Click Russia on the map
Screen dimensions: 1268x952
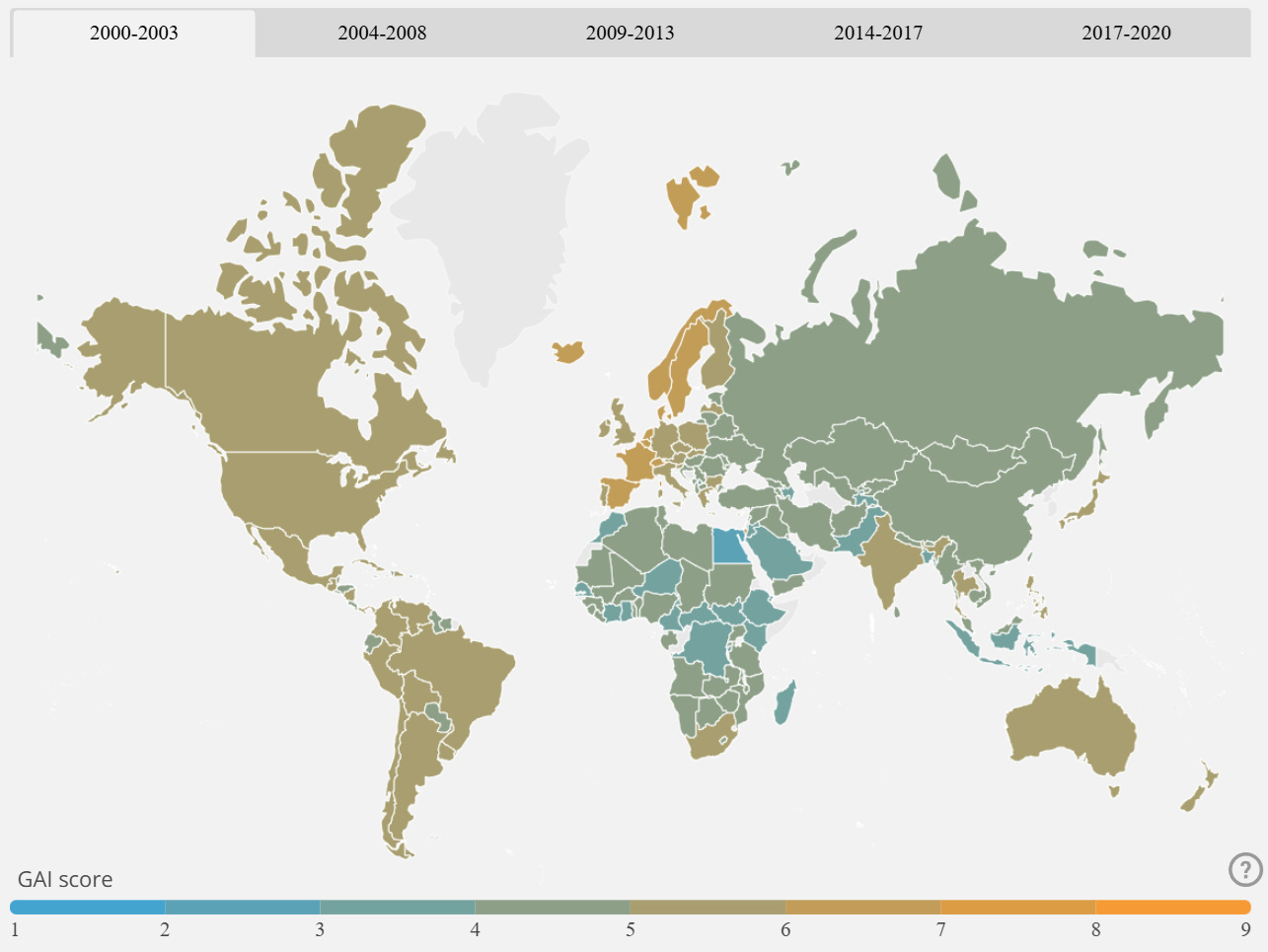pos(947,365)
